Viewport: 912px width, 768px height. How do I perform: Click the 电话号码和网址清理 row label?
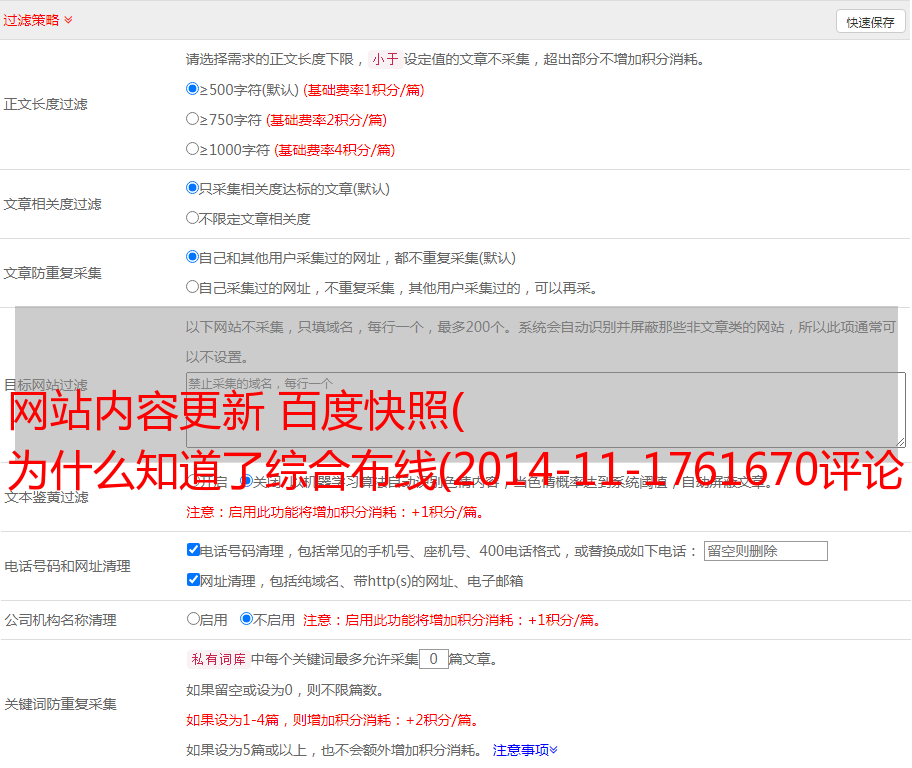[x=67, y=566]
